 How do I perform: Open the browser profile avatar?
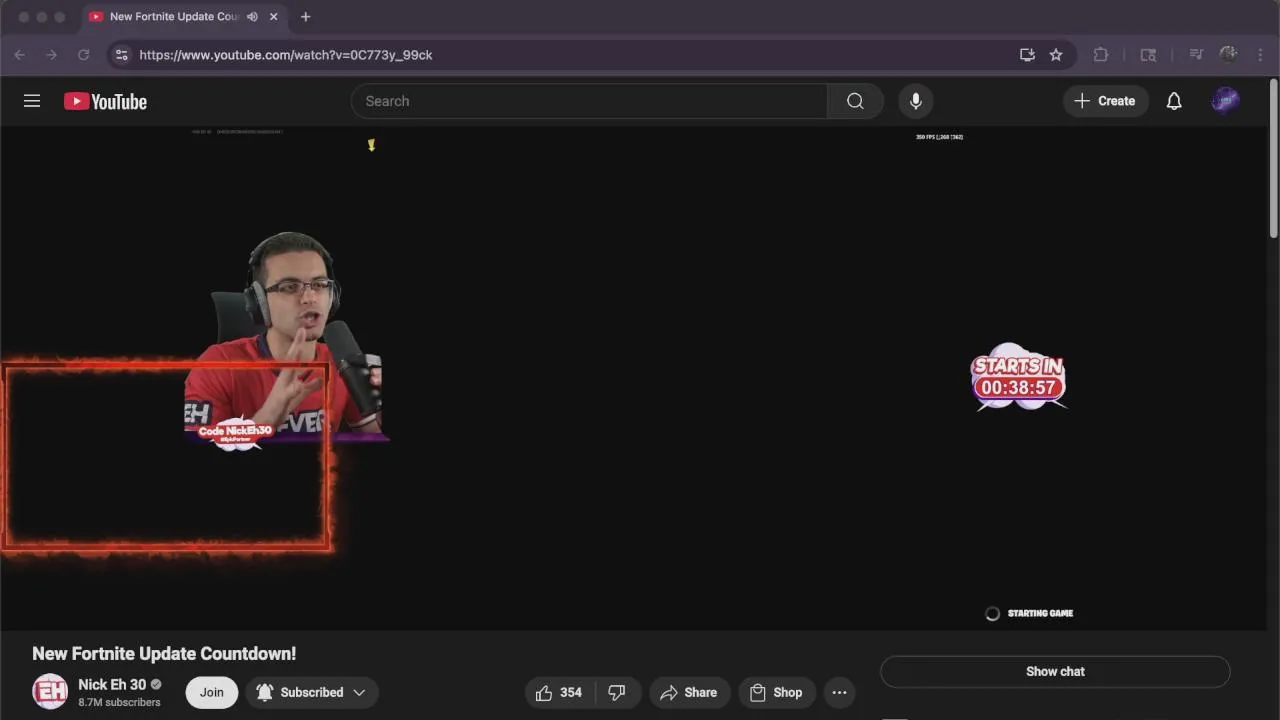[1229, 55]
